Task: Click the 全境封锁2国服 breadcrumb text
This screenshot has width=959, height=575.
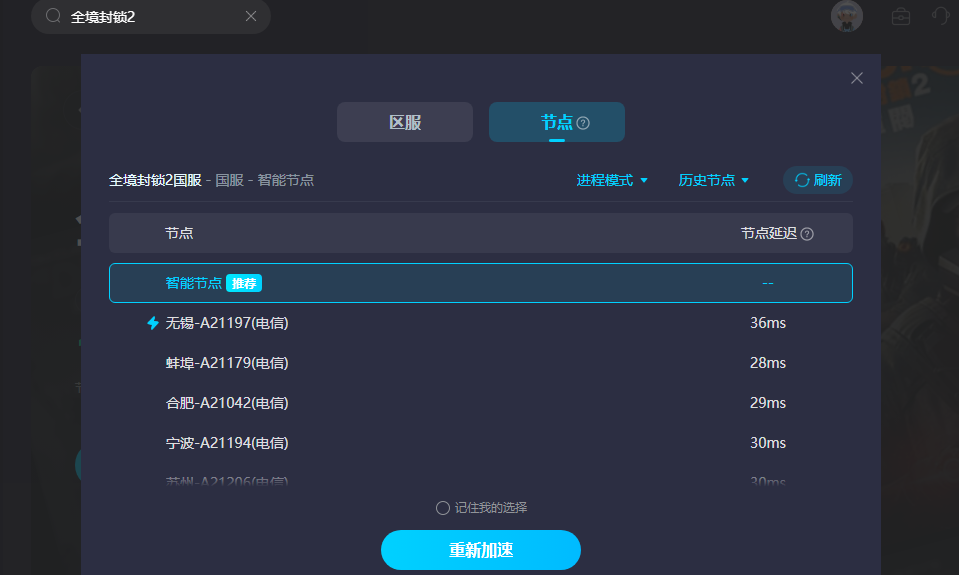Action: click(x=155, y=180)
